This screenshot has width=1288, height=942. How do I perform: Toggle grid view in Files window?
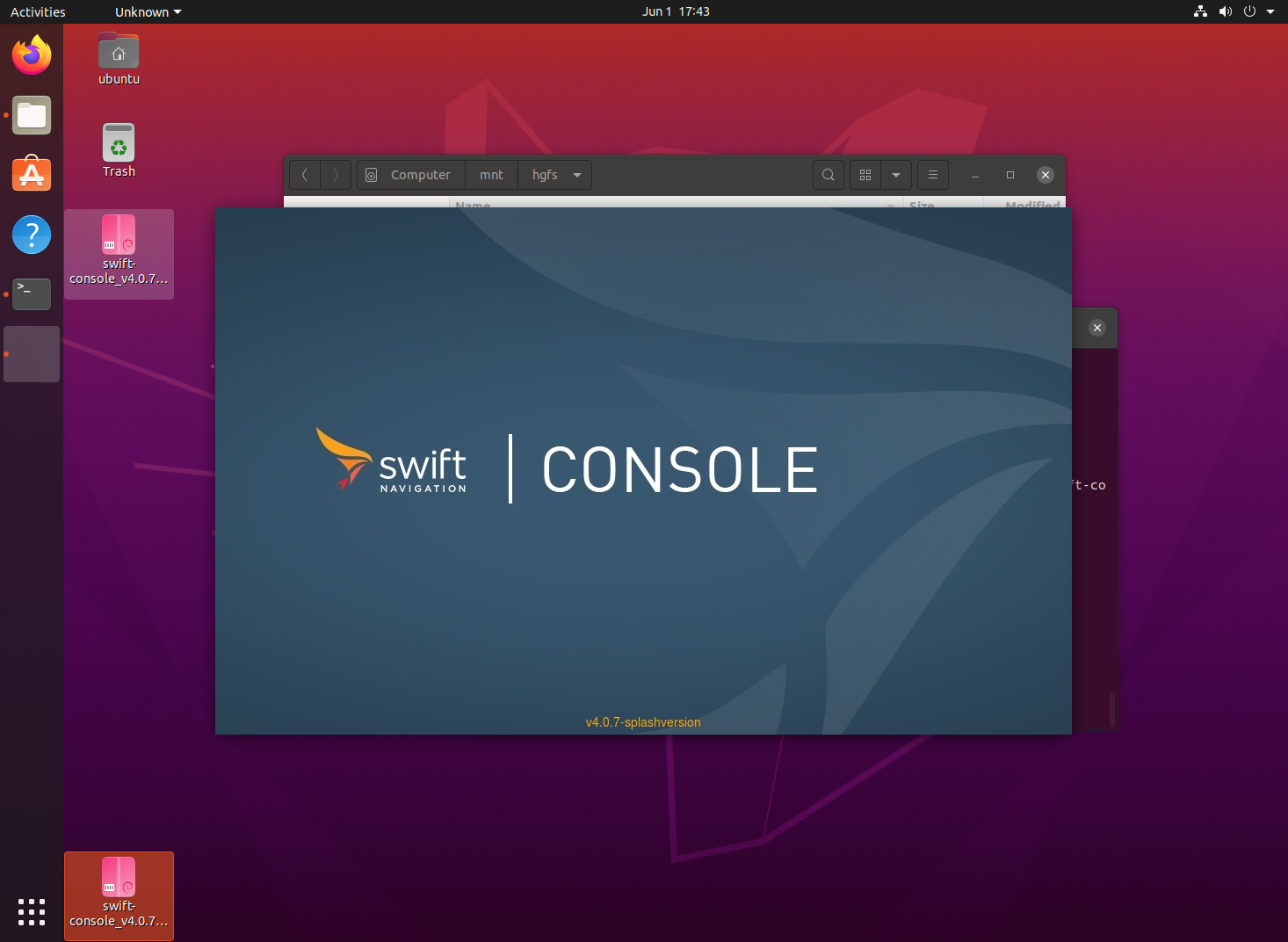click(x=865, y=175)
